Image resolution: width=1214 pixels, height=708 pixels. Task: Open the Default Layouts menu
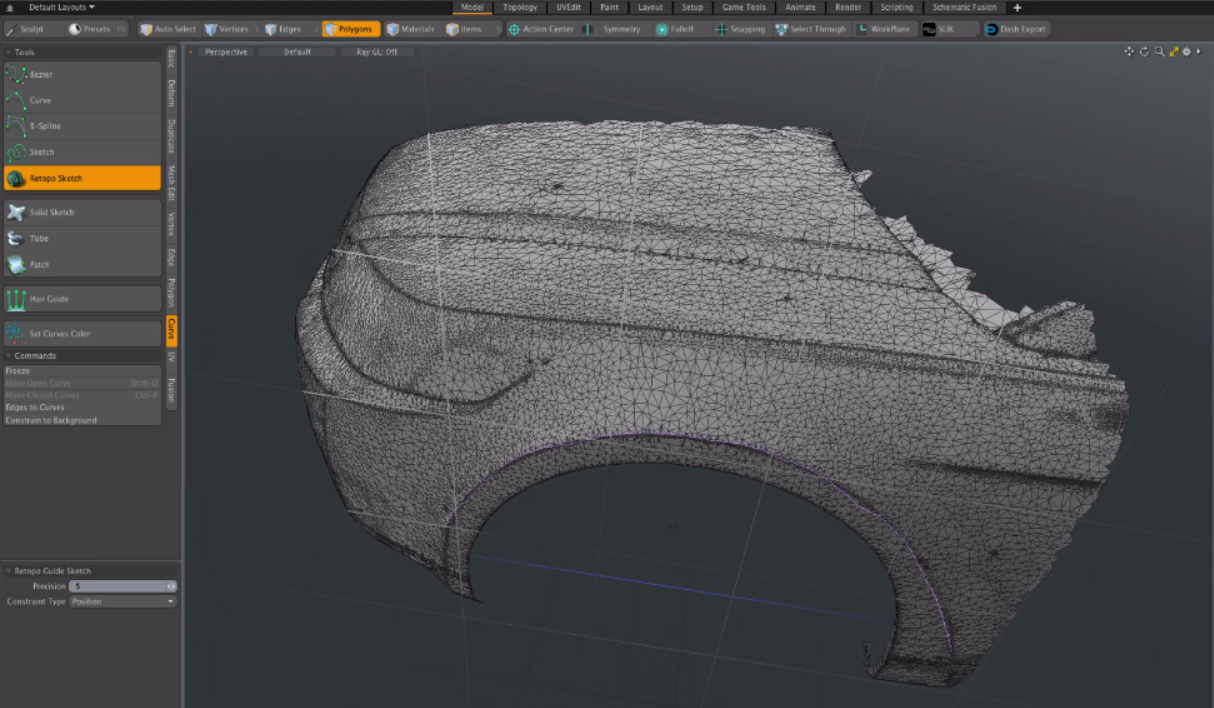pyautogui.click(x=61, y=7)
